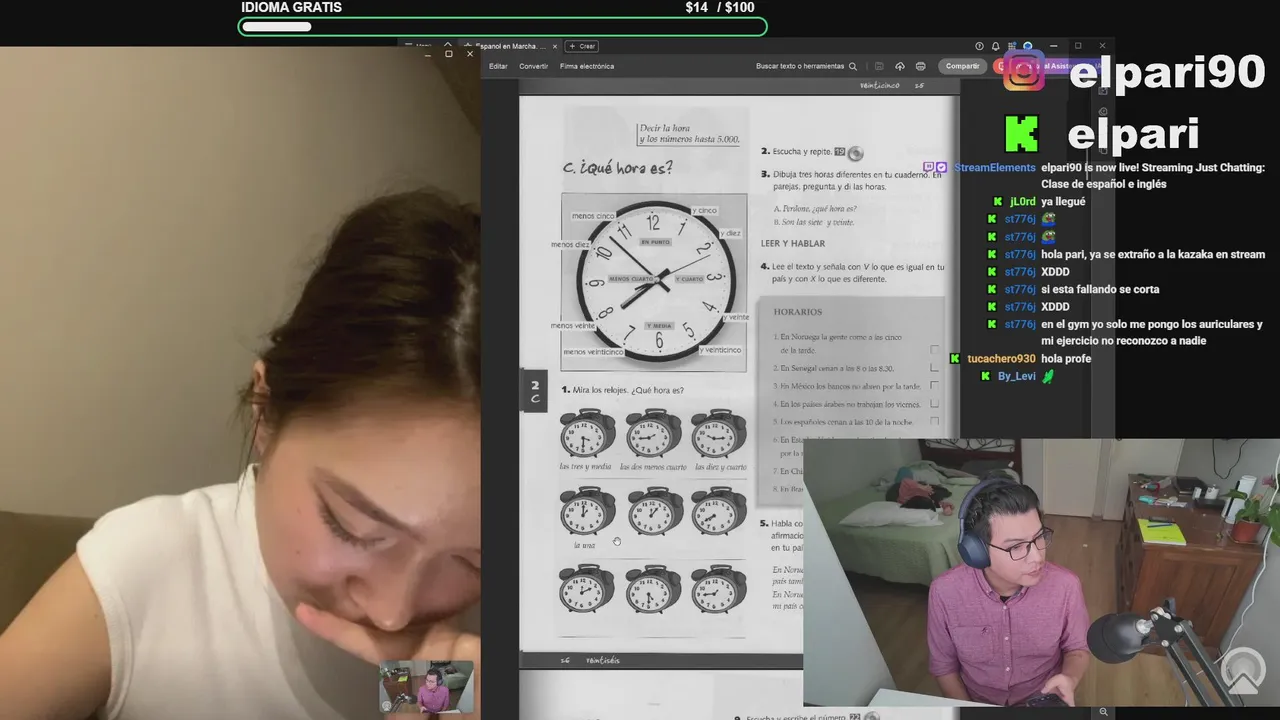Click the Compartir button
This screenshot has width=1280, height=720.
(962, 66)
